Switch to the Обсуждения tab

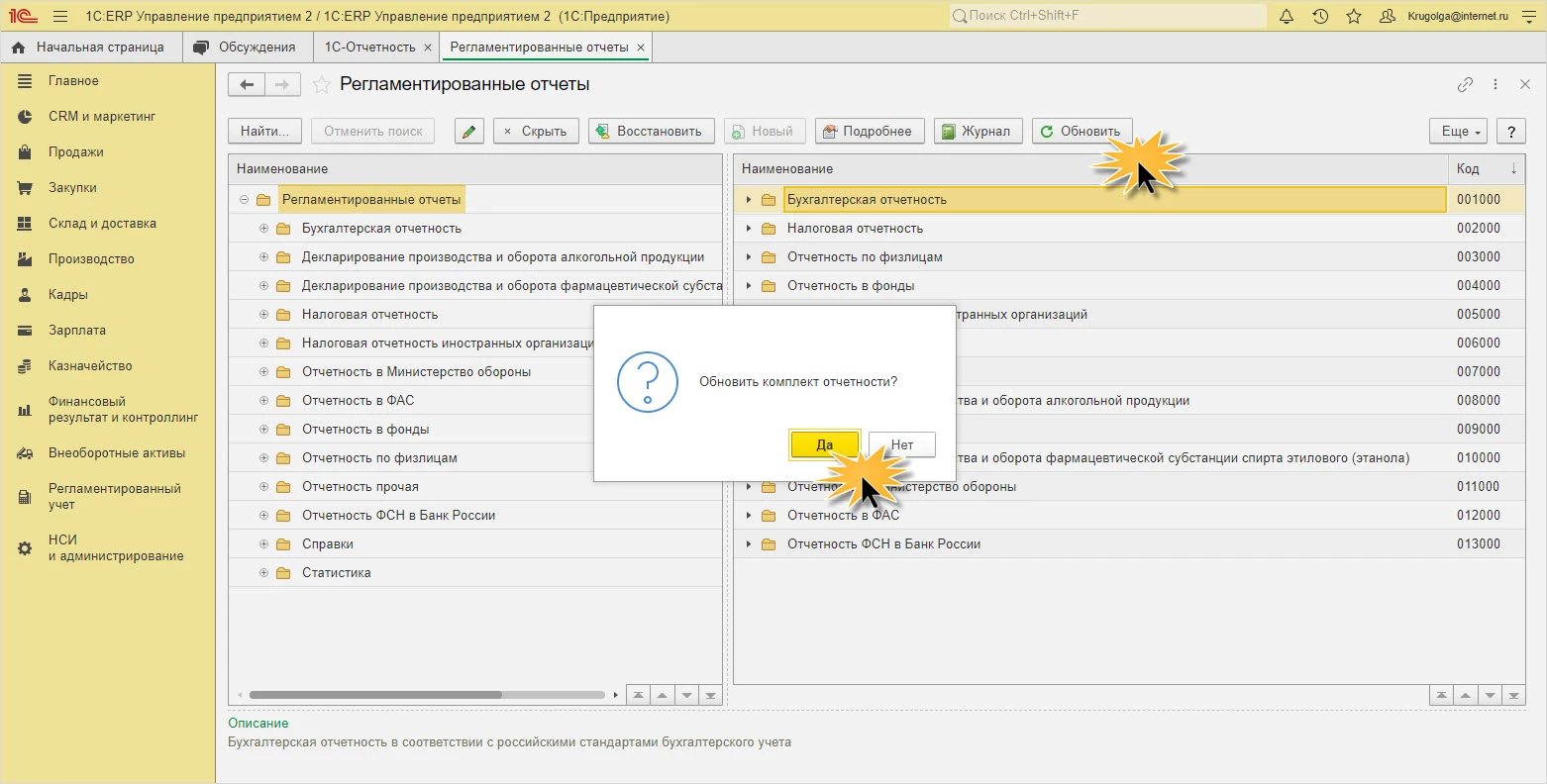pos(246,47)
